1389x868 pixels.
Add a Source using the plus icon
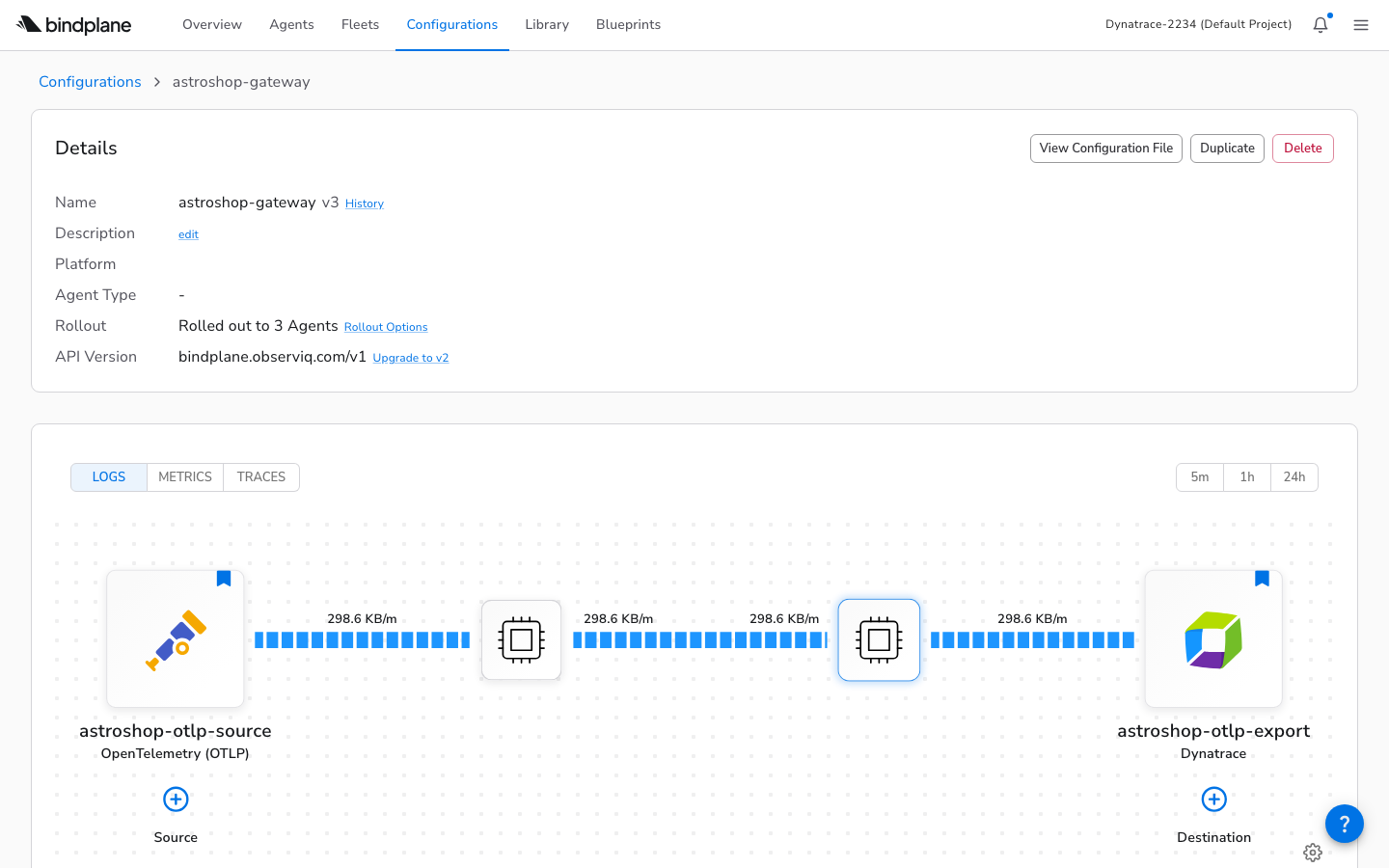pyautogui.click(x=175, y=800)
